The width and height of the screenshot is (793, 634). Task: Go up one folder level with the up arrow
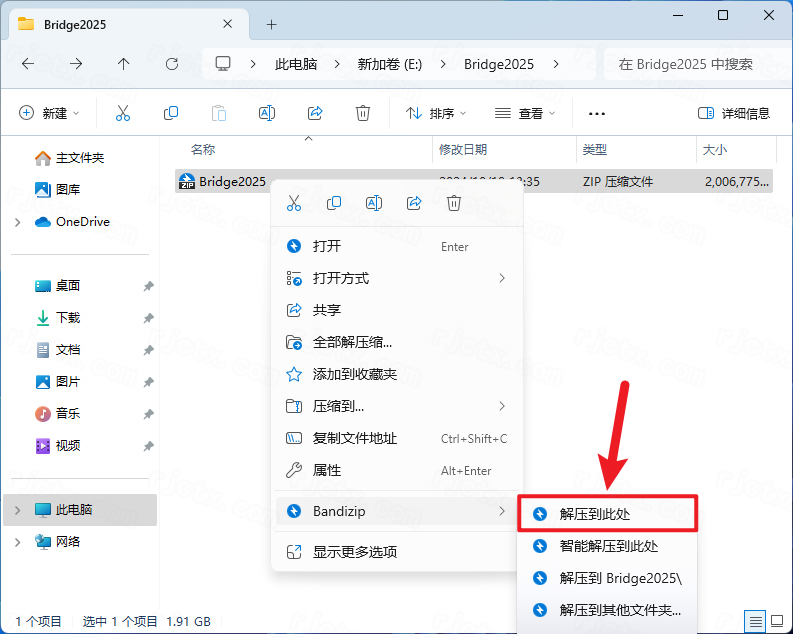(x=123, y=64)
